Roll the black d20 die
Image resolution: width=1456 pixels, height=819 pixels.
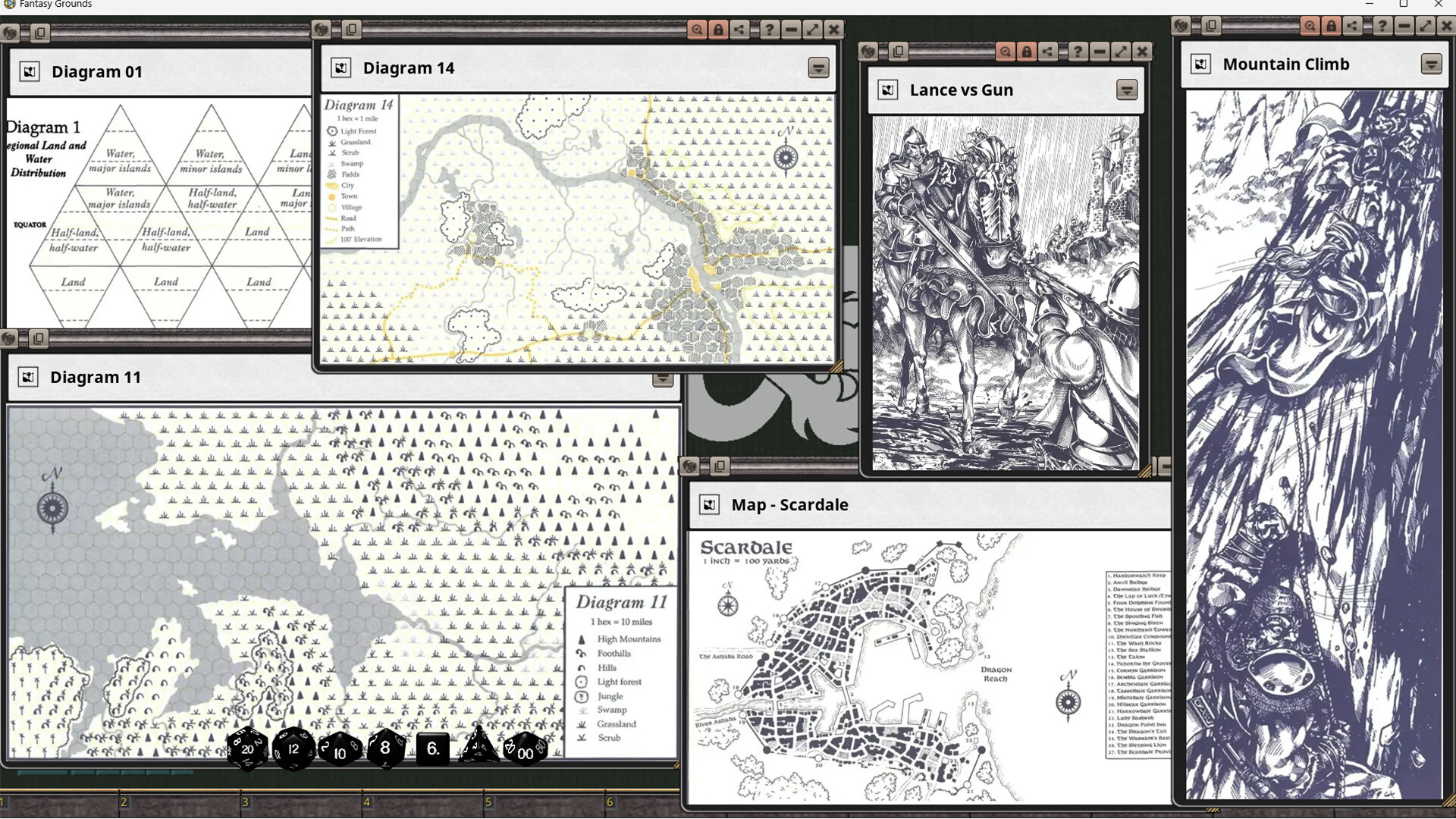click(x=246, y=749)
